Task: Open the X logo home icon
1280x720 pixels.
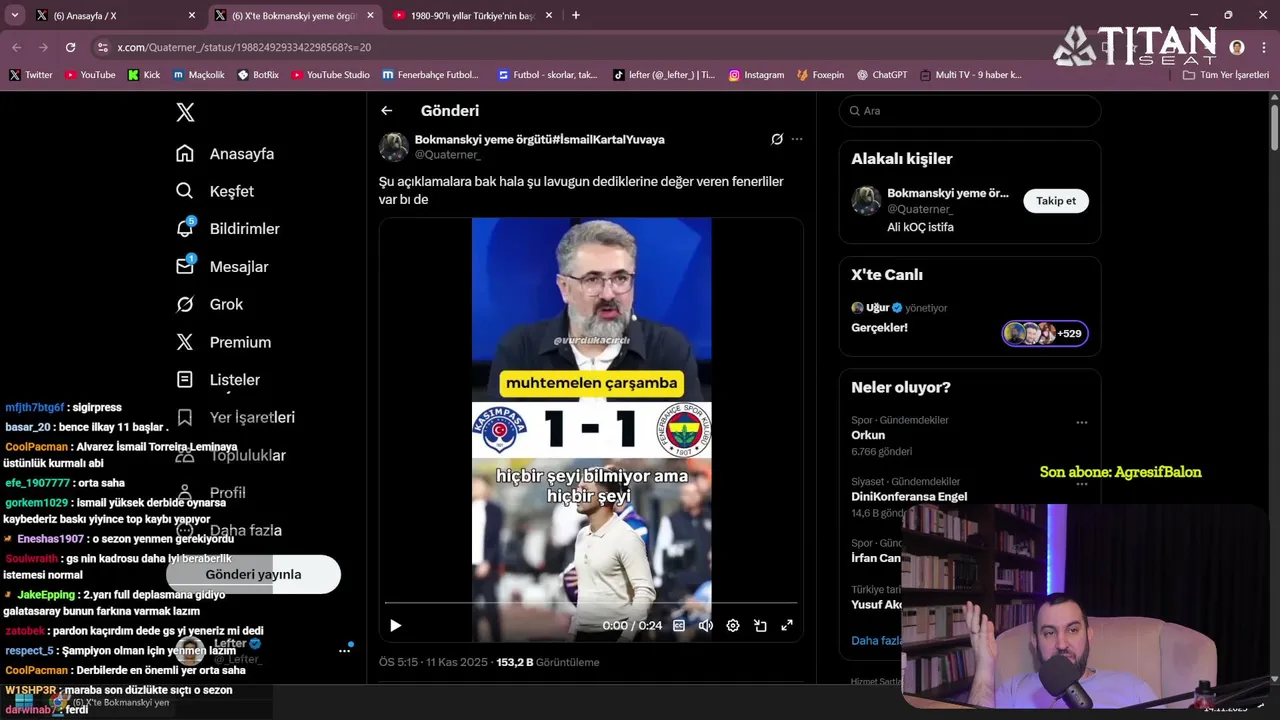Action: (x=185, y=112)
